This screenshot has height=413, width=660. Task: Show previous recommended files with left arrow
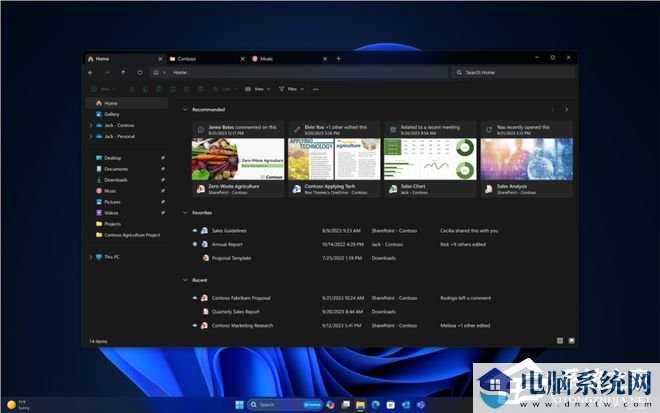[x=553, y=109]
